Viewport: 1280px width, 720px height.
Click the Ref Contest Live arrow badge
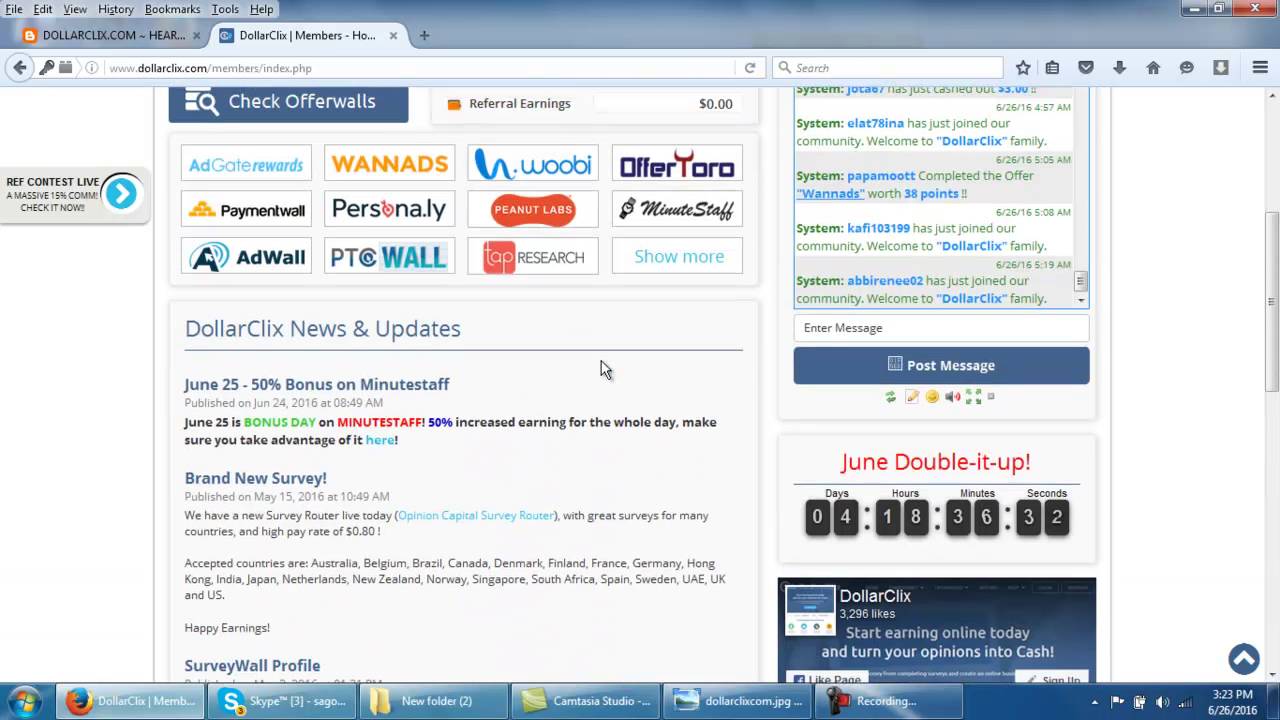(121, 194)
